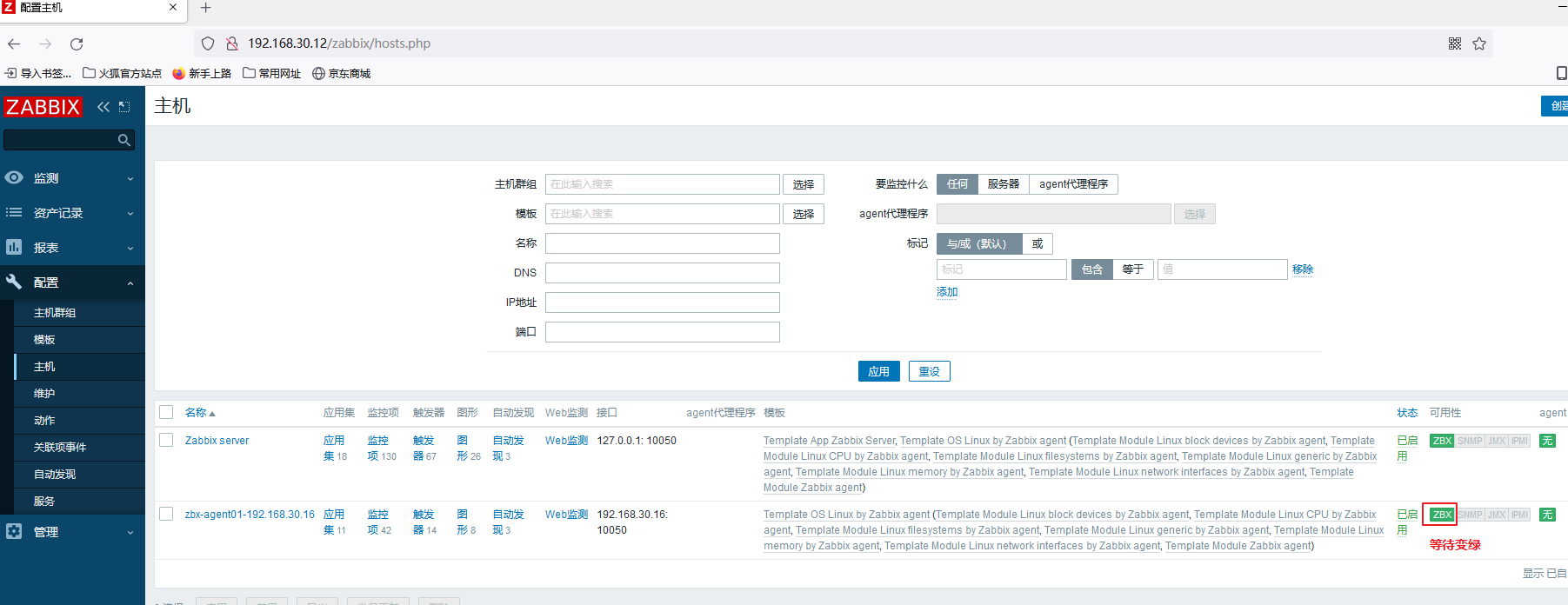
Task: Focus the DNS filter input
Action: 663,273
